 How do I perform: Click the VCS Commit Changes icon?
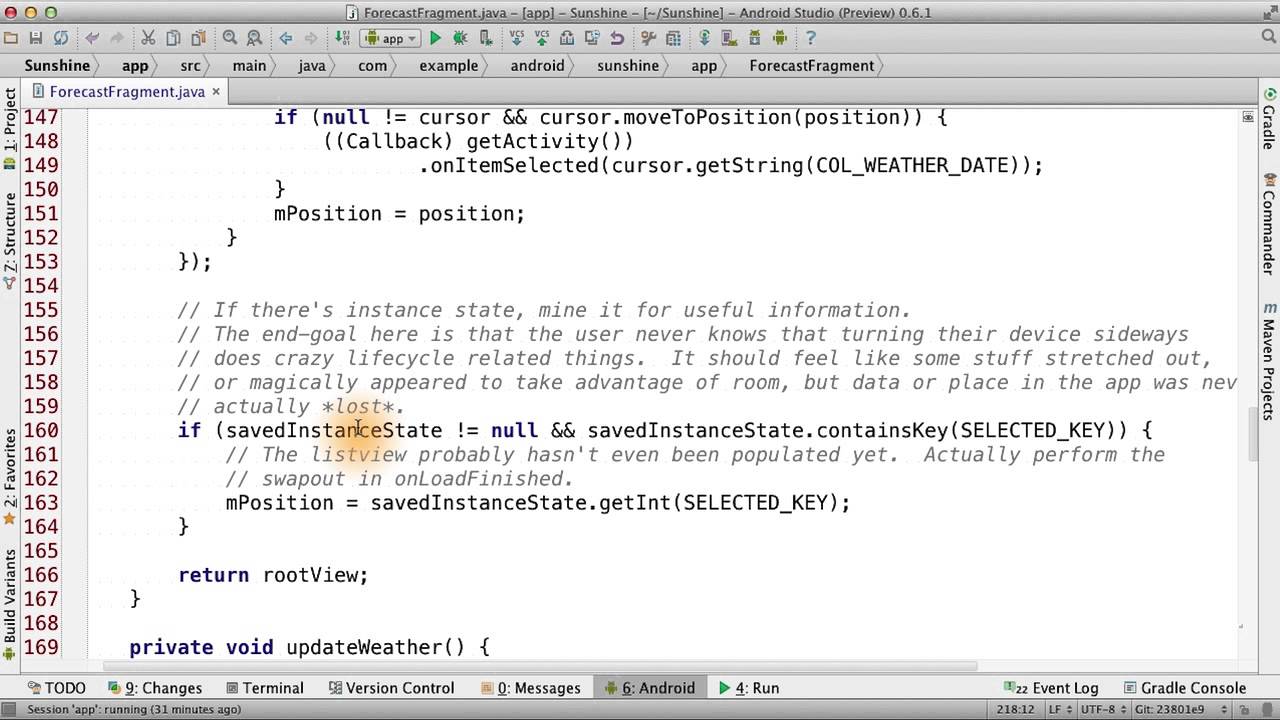[x=542, y=38]
